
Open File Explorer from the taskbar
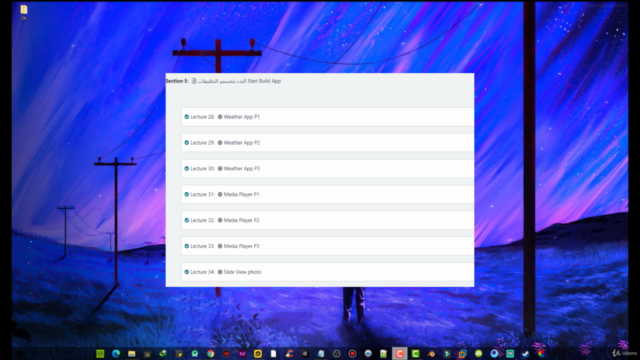coord(131,353)
